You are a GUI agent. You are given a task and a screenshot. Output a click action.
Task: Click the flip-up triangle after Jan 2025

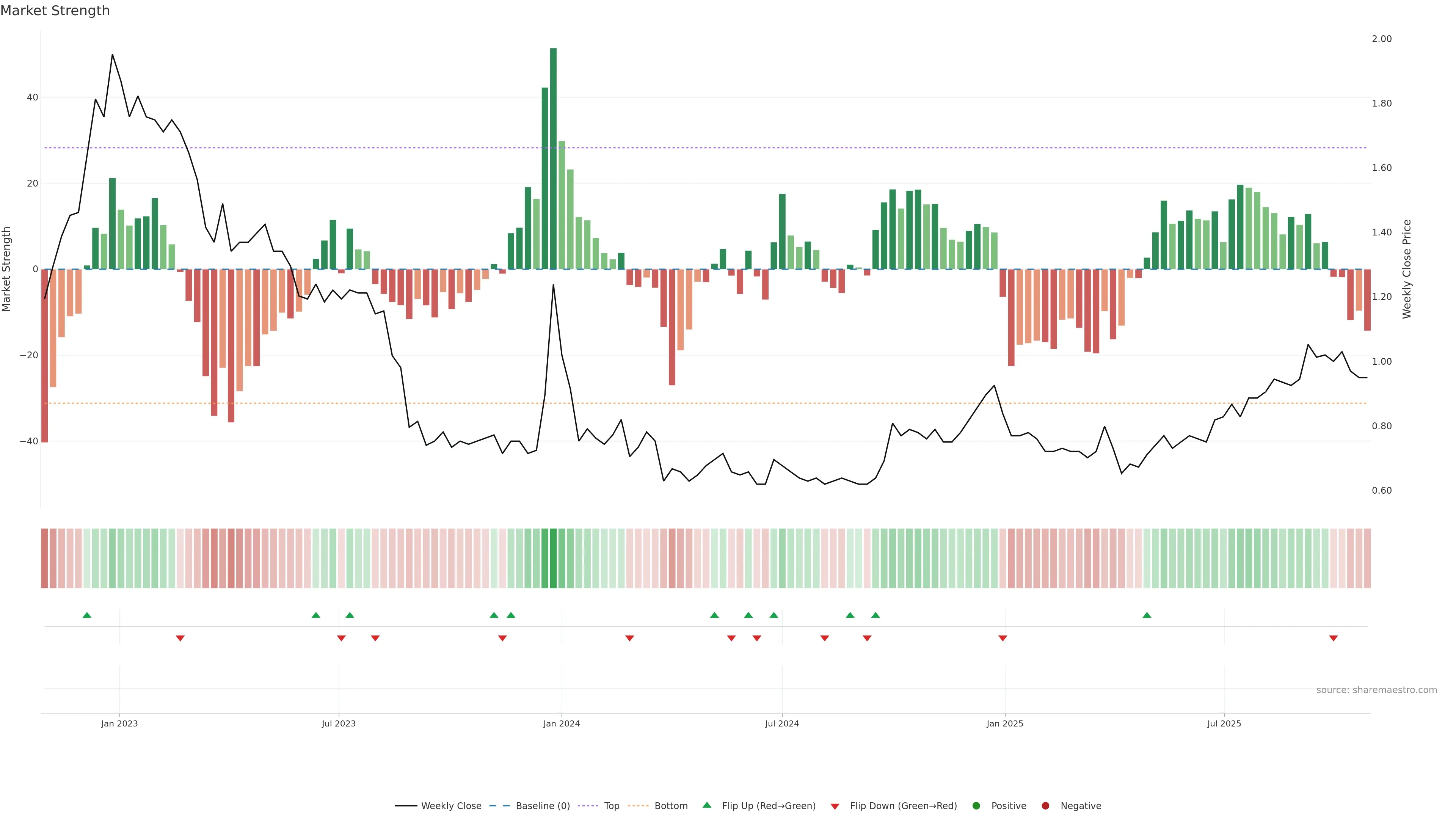(1147, 615)
